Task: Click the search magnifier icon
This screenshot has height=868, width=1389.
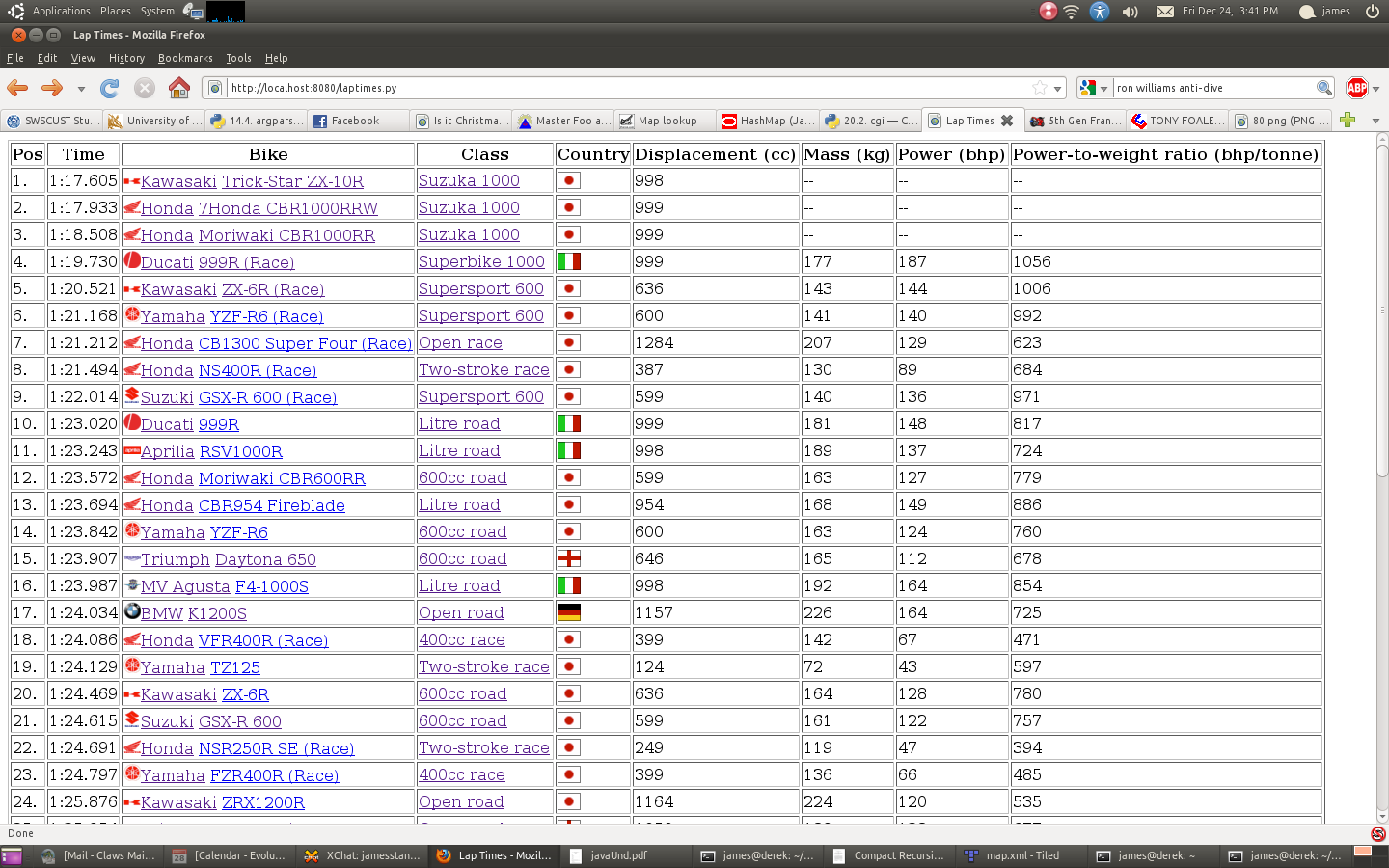Action: tap(1323, 88)
